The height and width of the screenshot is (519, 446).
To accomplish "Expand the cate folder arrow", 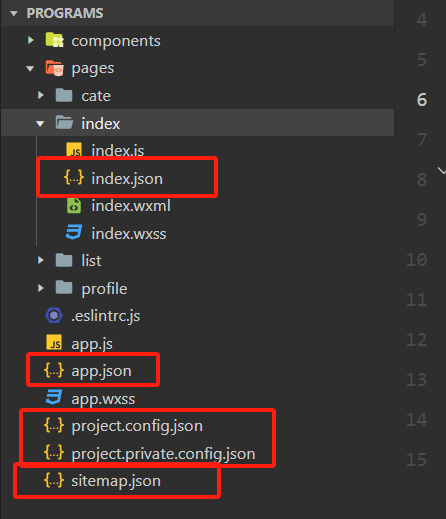I will click(x=41, y=95).
